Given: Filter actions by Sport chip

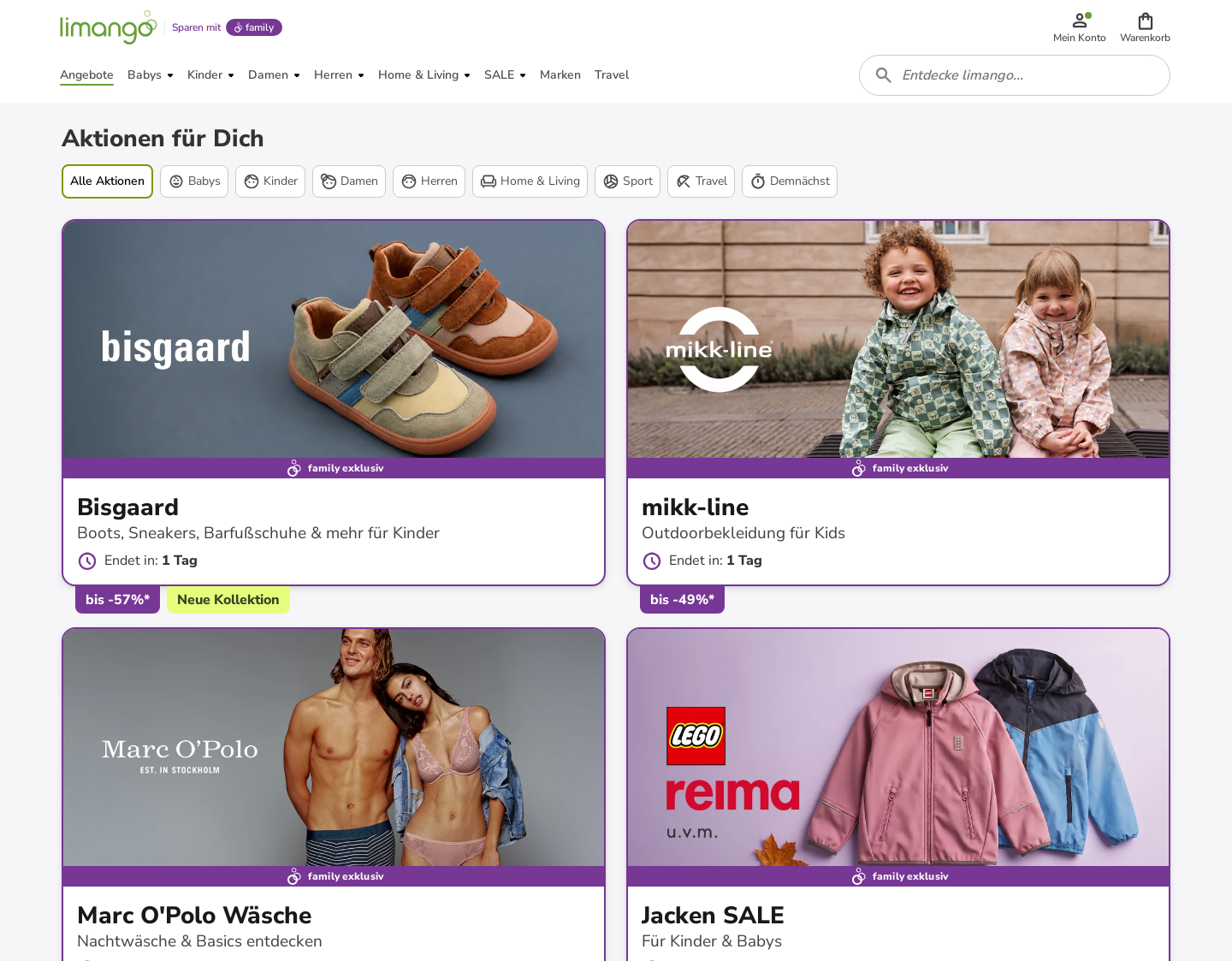Looking at the screenshot, I should coord(627,181).
